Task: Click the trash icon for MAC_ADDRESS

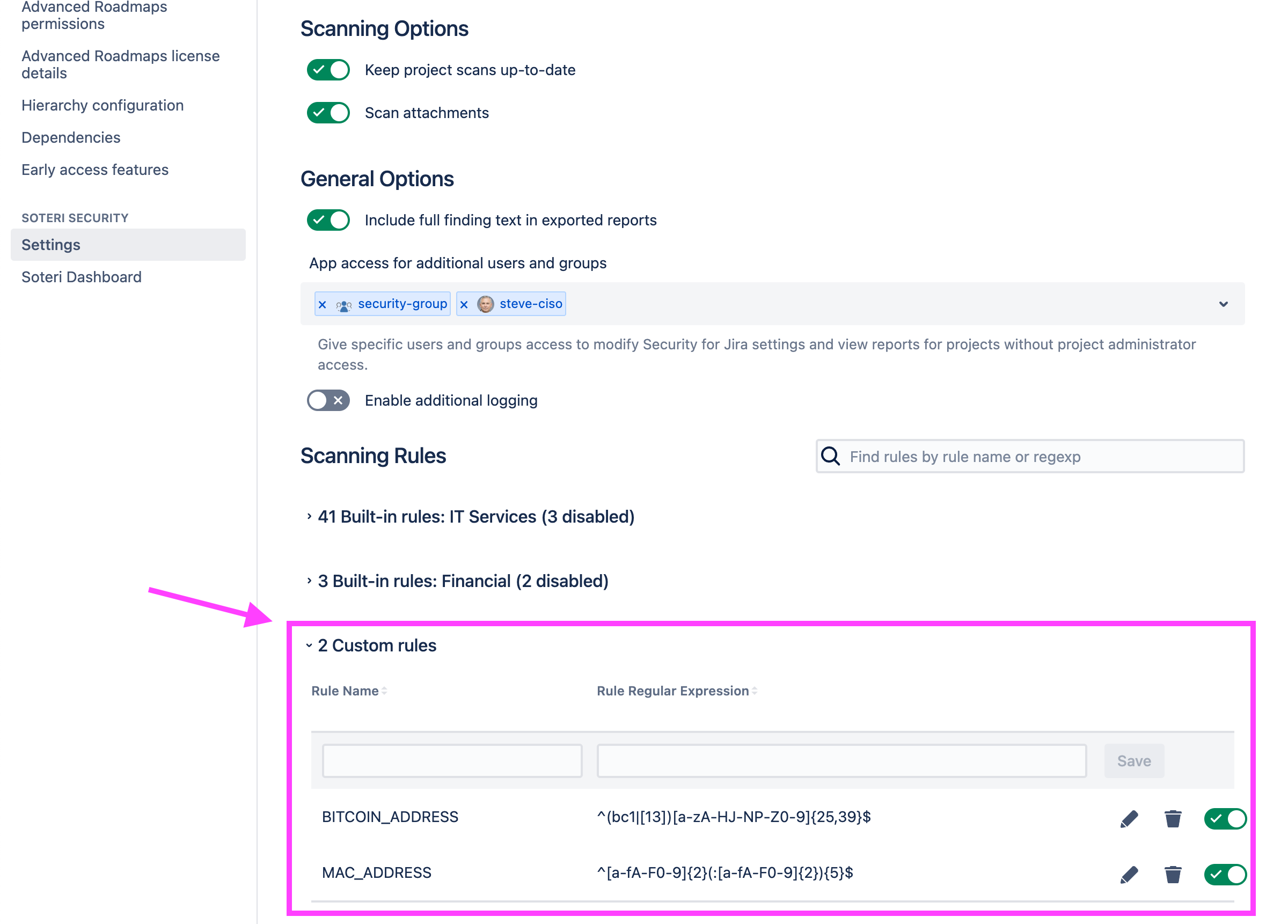Action: click(1172, 874)
